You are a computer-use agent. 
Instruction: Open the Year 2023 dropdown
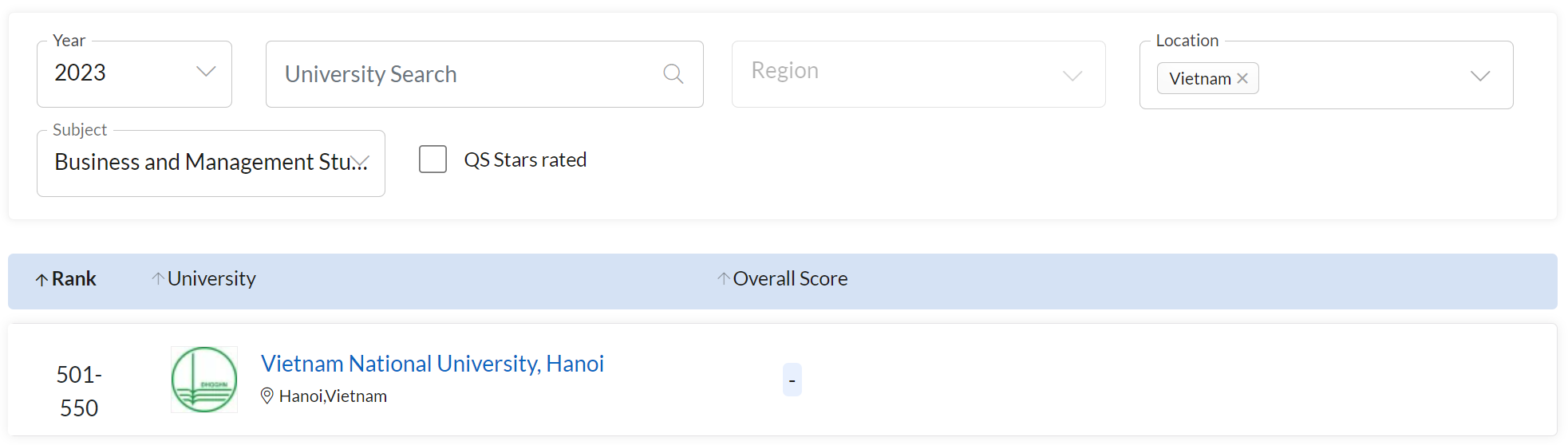tap(134, 74)
